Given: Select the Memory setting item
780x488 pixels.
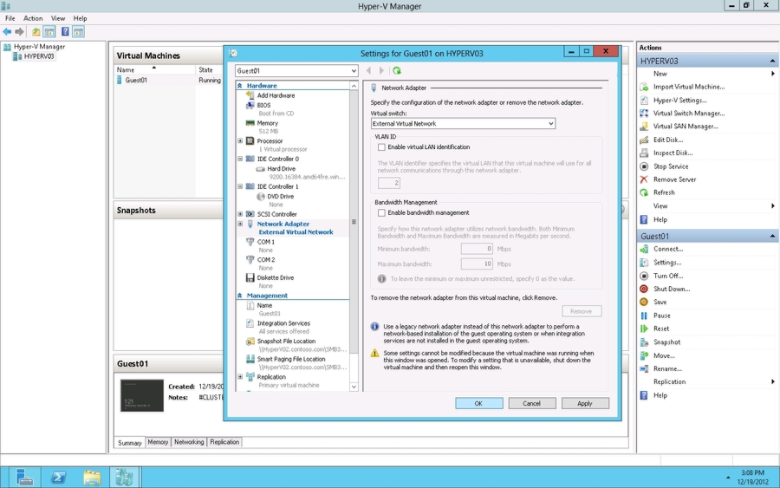Looking at the screenshot, I should [x=267, y=123].
